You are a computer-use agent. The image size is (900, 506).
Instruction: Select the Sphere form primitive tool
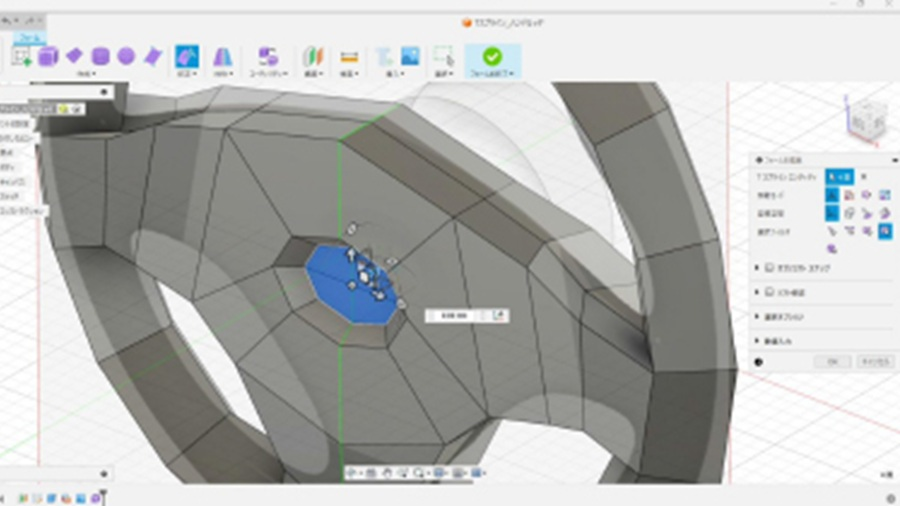coord(126,56)
